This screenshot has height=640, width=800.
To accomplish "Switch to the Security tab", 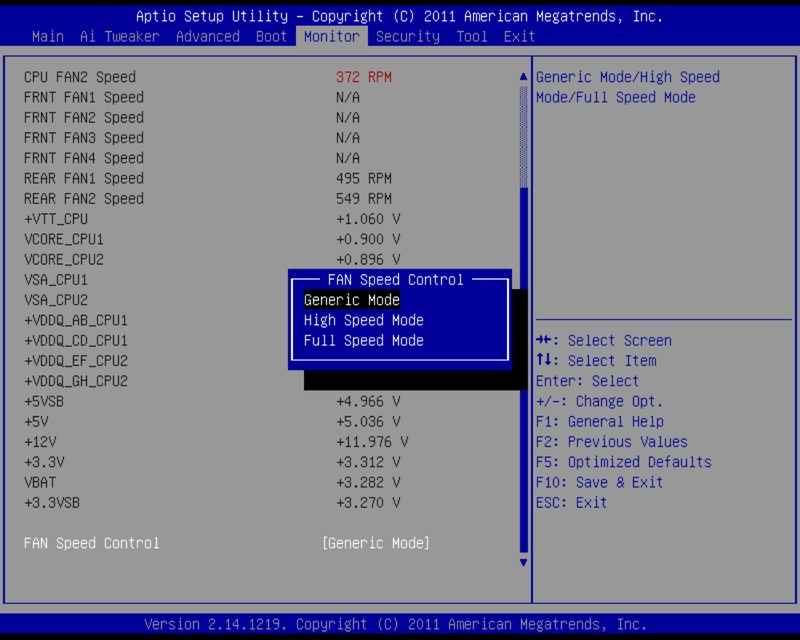I will (408, 36).
